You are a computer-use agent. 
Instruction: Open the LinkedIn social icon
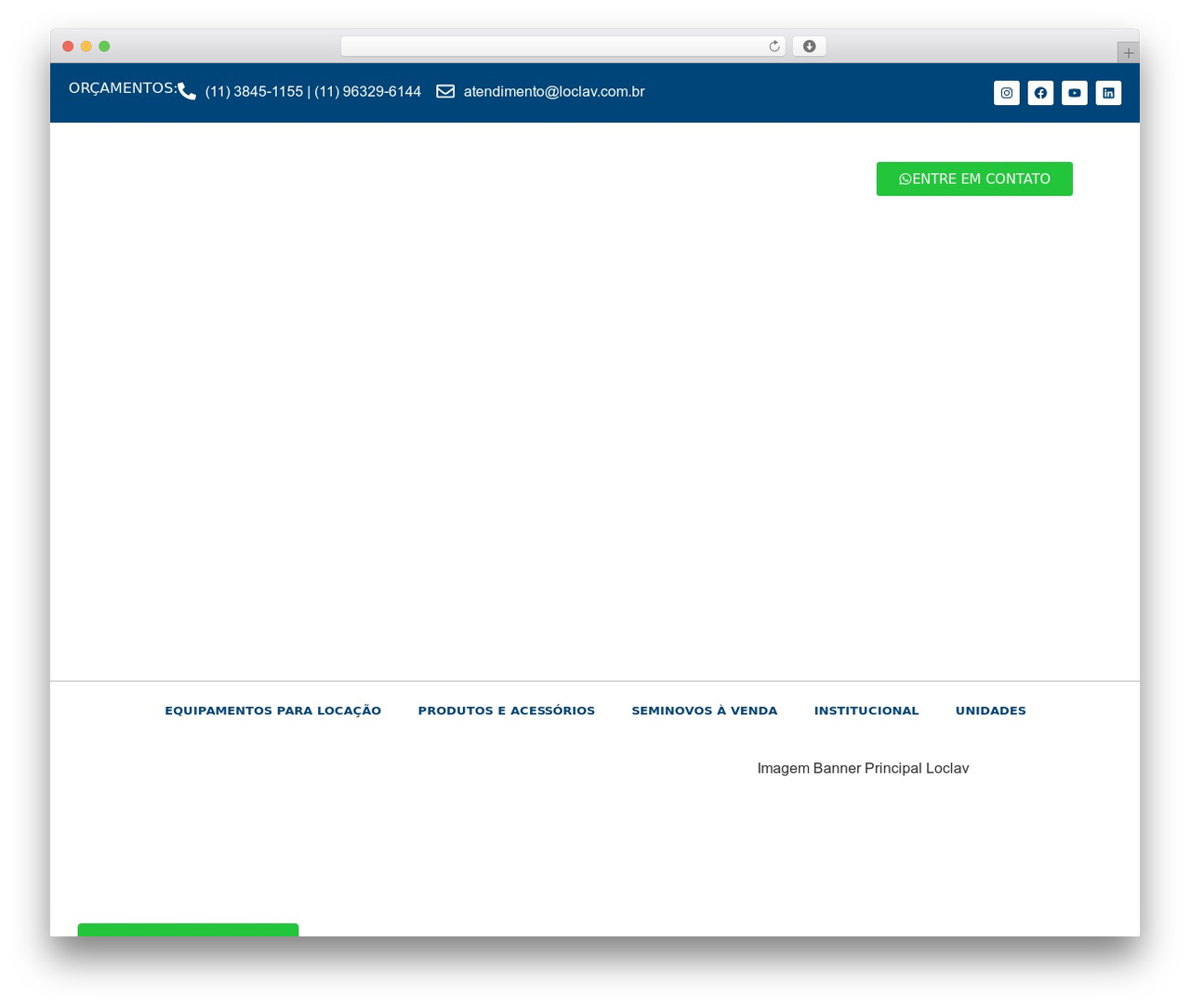pyautogui.click(x=1108, y=93)
